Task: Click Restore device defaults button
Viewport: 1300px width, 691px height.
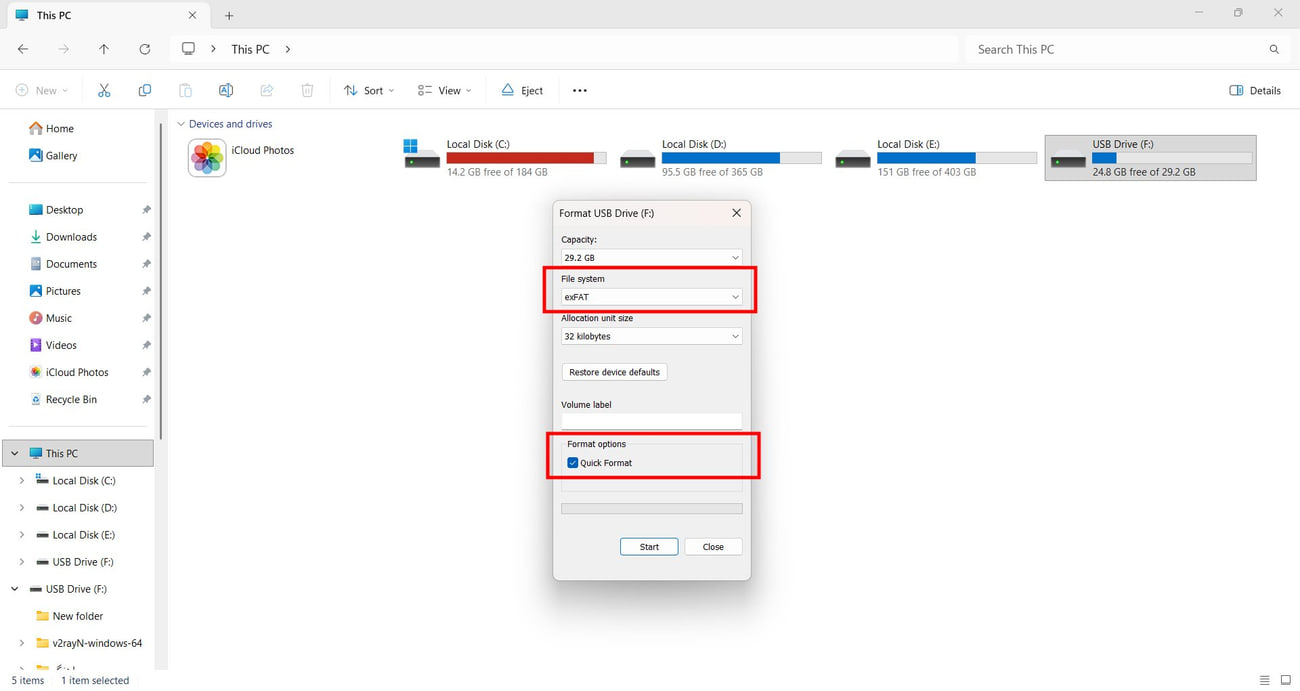Action: pos(614,372)
